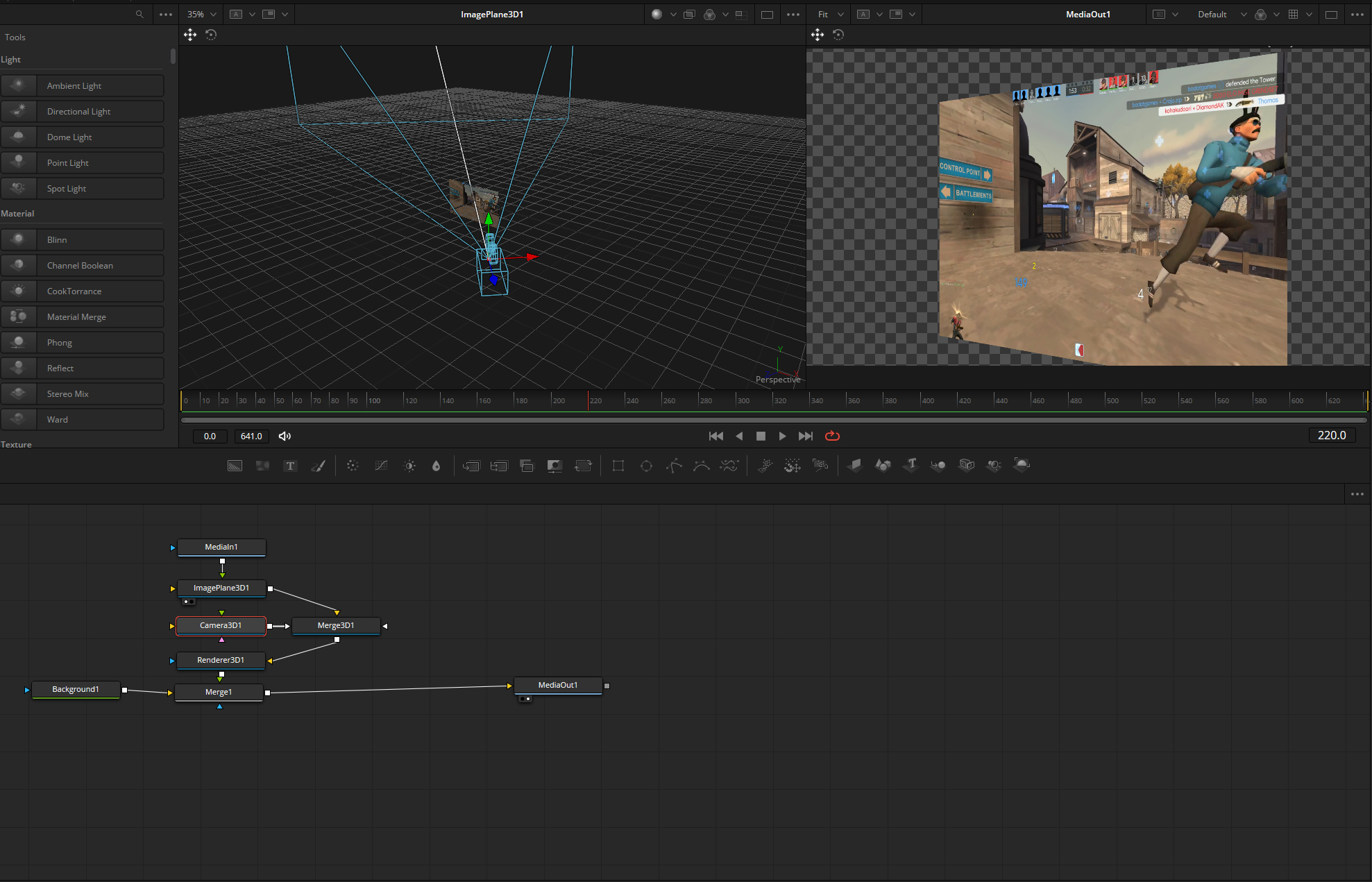
Task: Click the Brightness Contrast tool icon
Action: coord(409,466)
